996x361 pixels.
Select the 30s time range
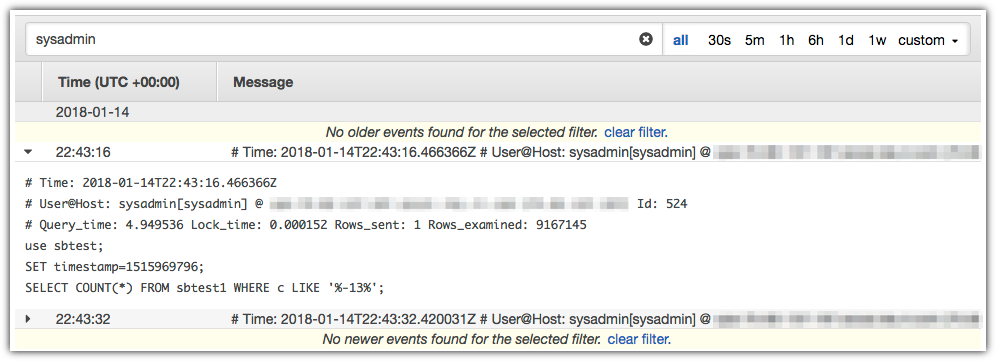click(x=719, y=40)
